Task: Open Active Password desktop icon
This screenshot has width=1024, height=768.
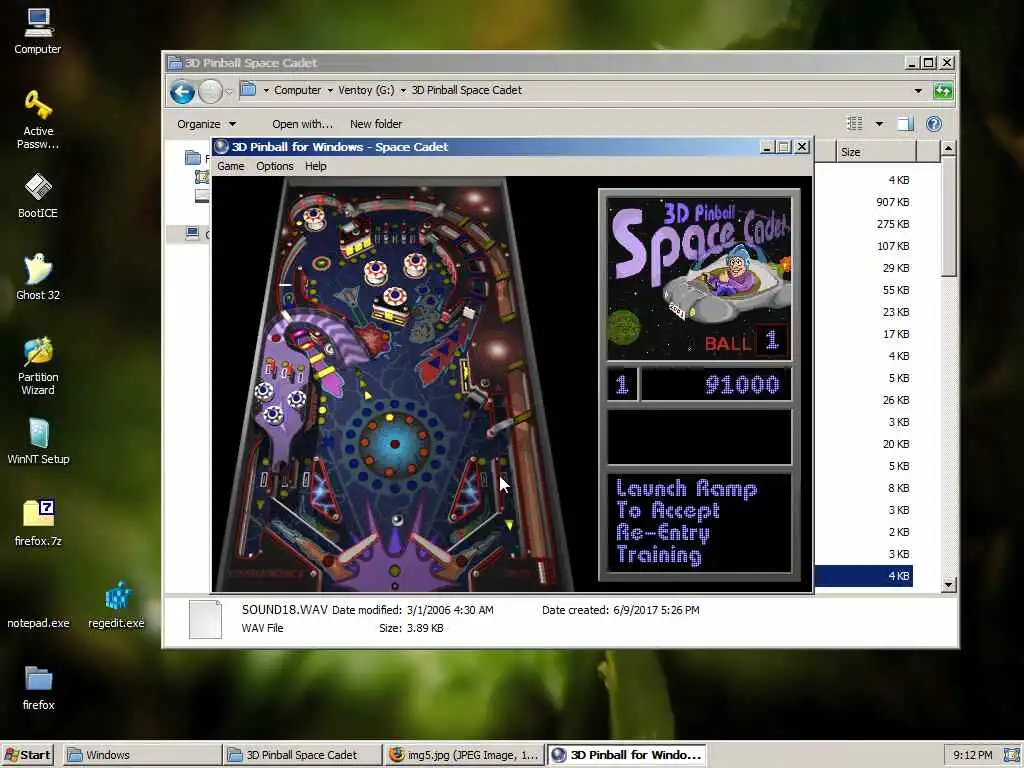Action: click(38, 120)
